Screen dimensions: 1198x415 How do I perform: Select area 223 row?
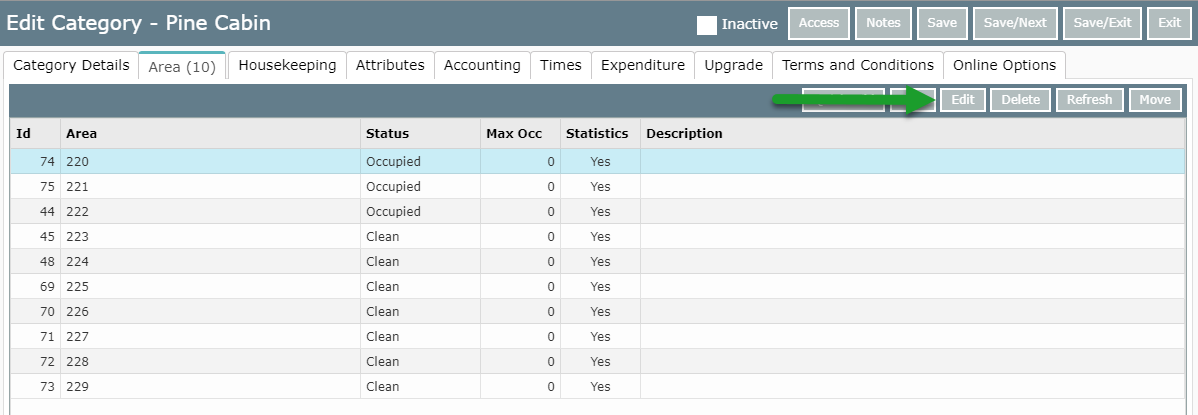tap(597, 236)
